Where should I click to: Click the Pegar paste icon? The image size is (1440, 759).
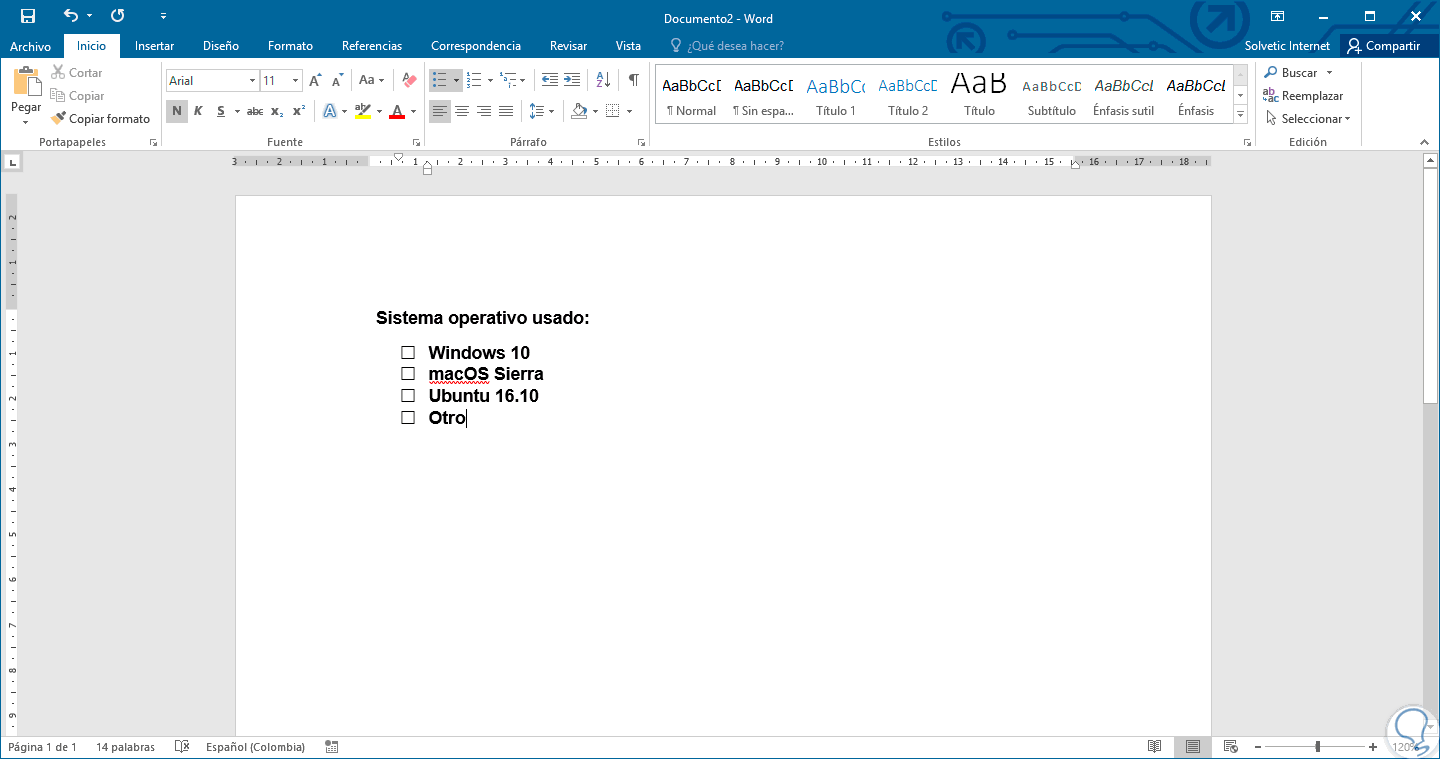tap(26, 81)
